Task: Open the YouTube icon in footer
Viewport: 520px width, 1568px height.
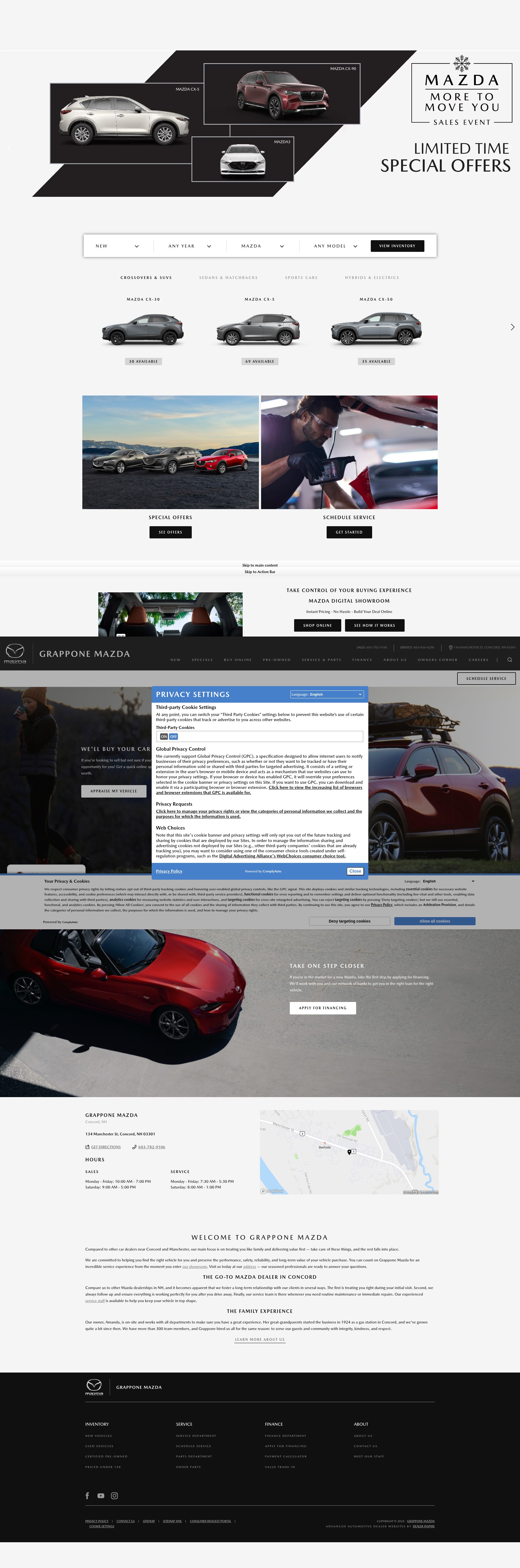Action: pyautogui.click(x=101, y=1496)
